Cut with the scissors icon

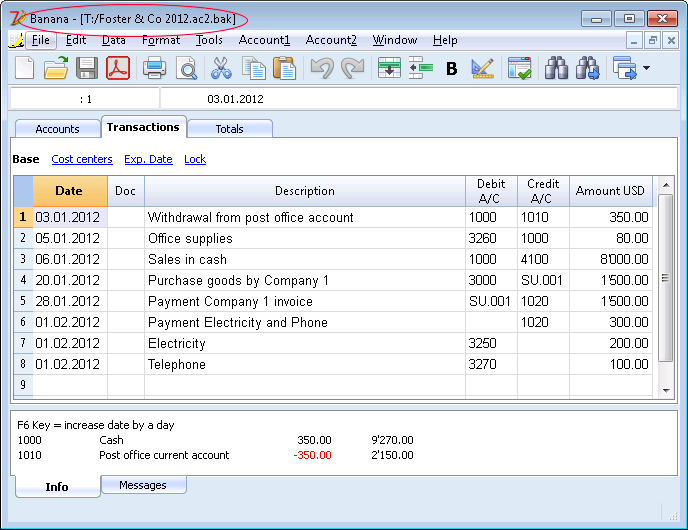pyautogui.click(x=221, y=68)
